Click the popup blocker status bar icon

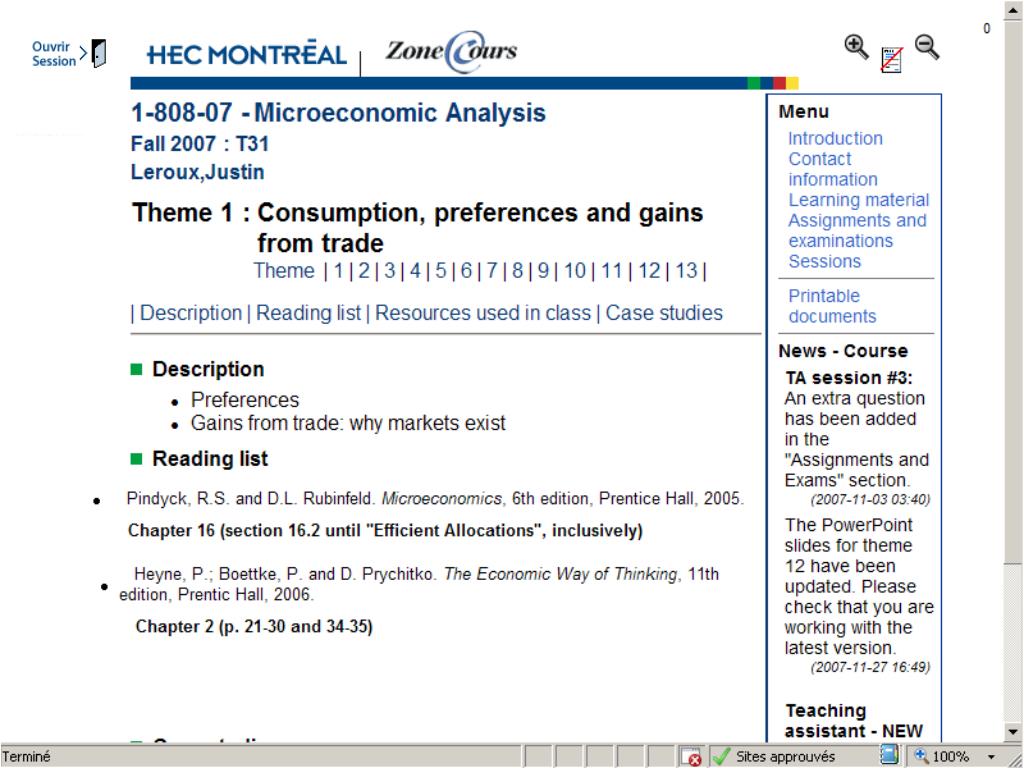click(x=691, y=757)
